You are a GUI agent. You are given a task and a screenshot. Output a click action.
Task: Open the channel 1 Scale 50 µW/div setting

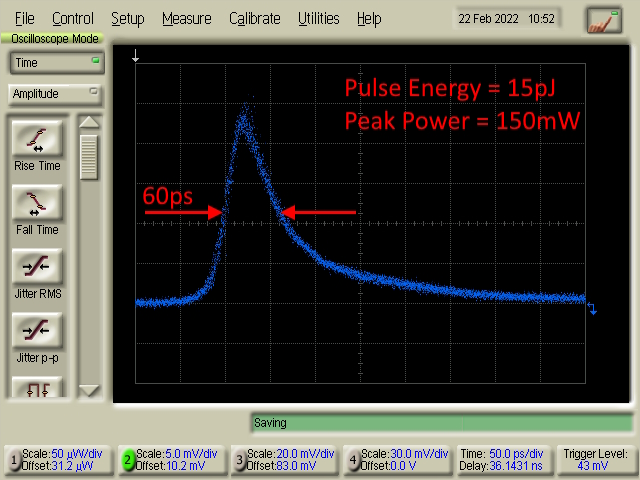[x=62, y=454]
